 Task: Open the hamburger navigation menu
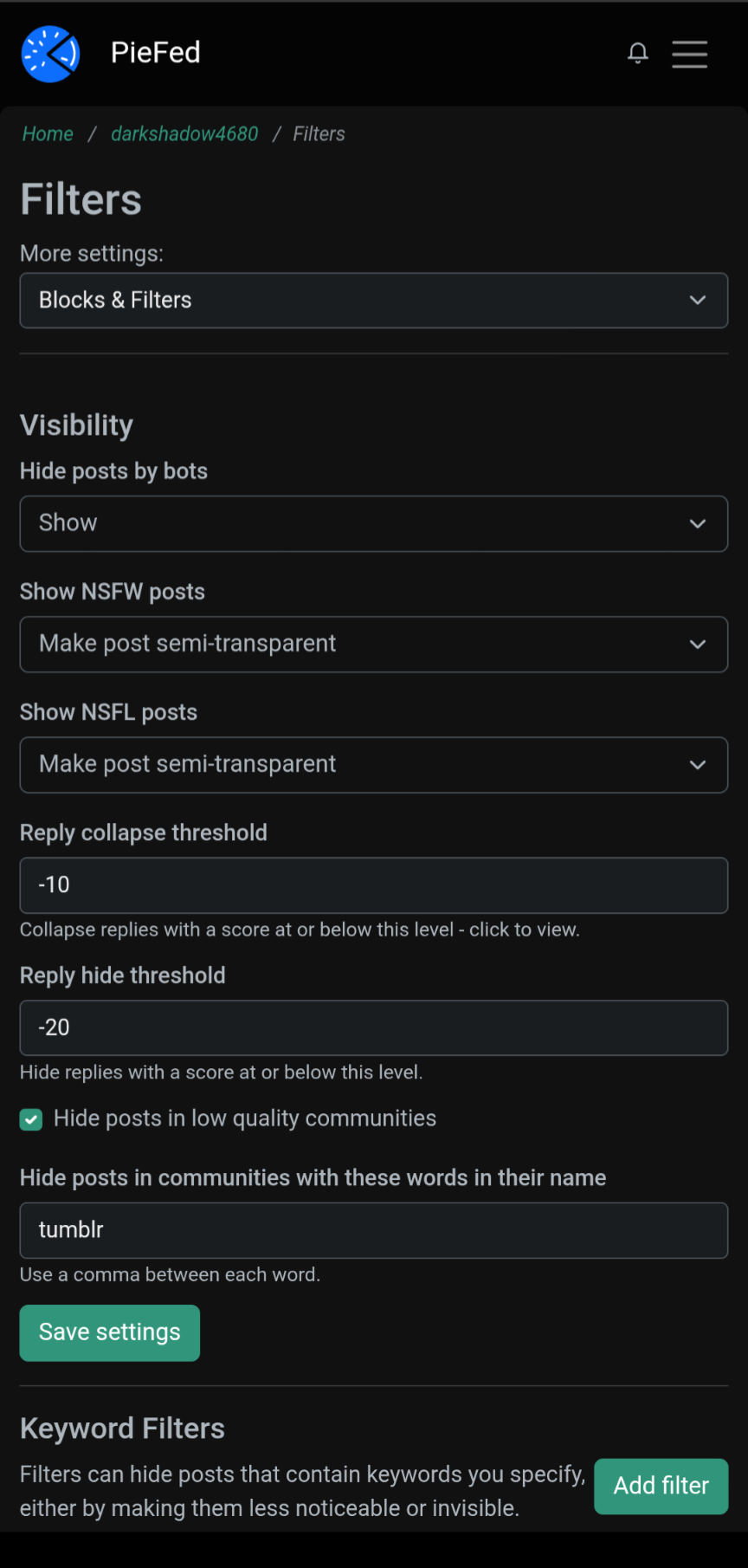point(690,54)
